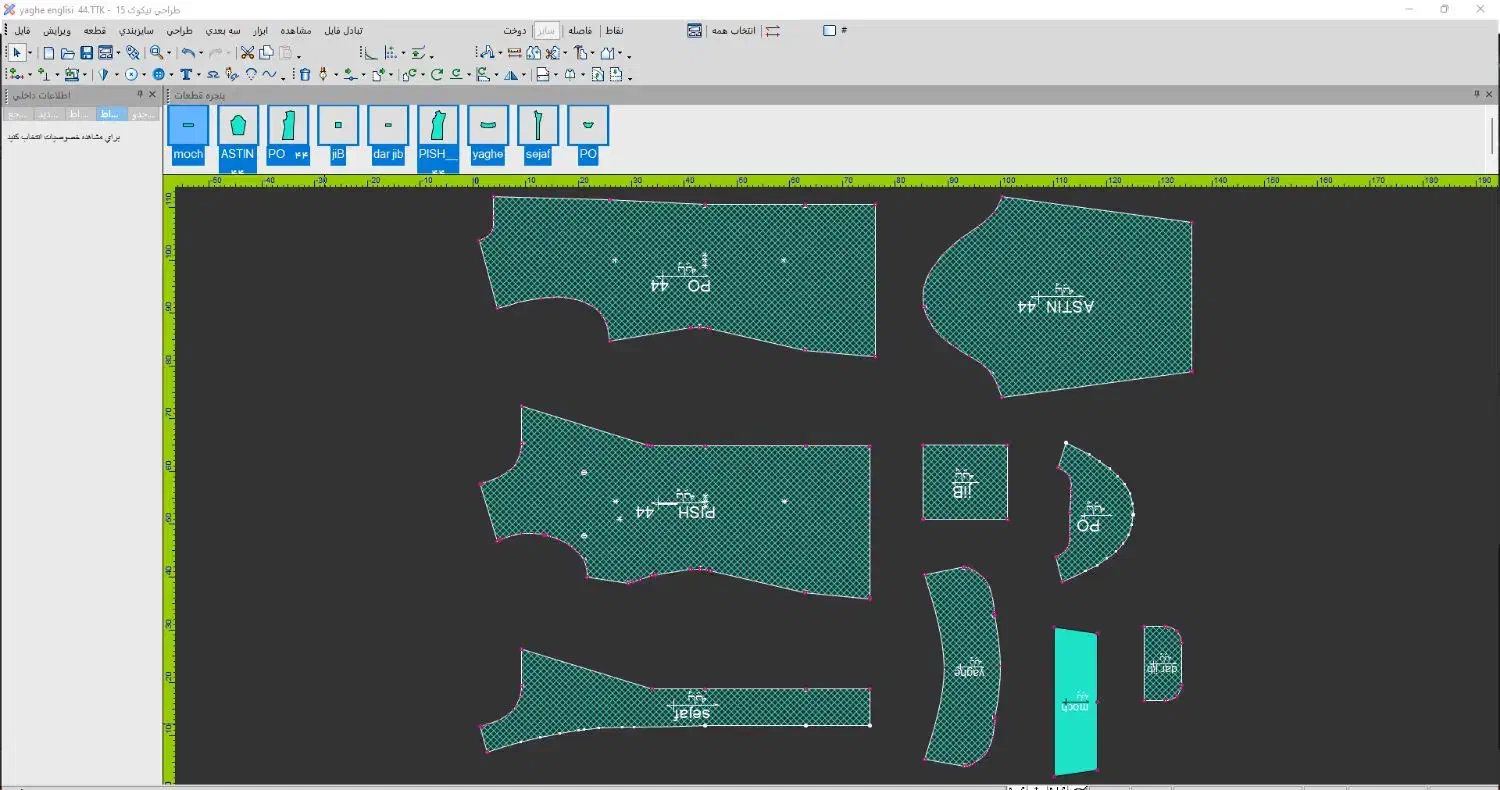The image size is (1500, 790).
Task: Expand dropdown next to print layout icon
Action: 118,54
